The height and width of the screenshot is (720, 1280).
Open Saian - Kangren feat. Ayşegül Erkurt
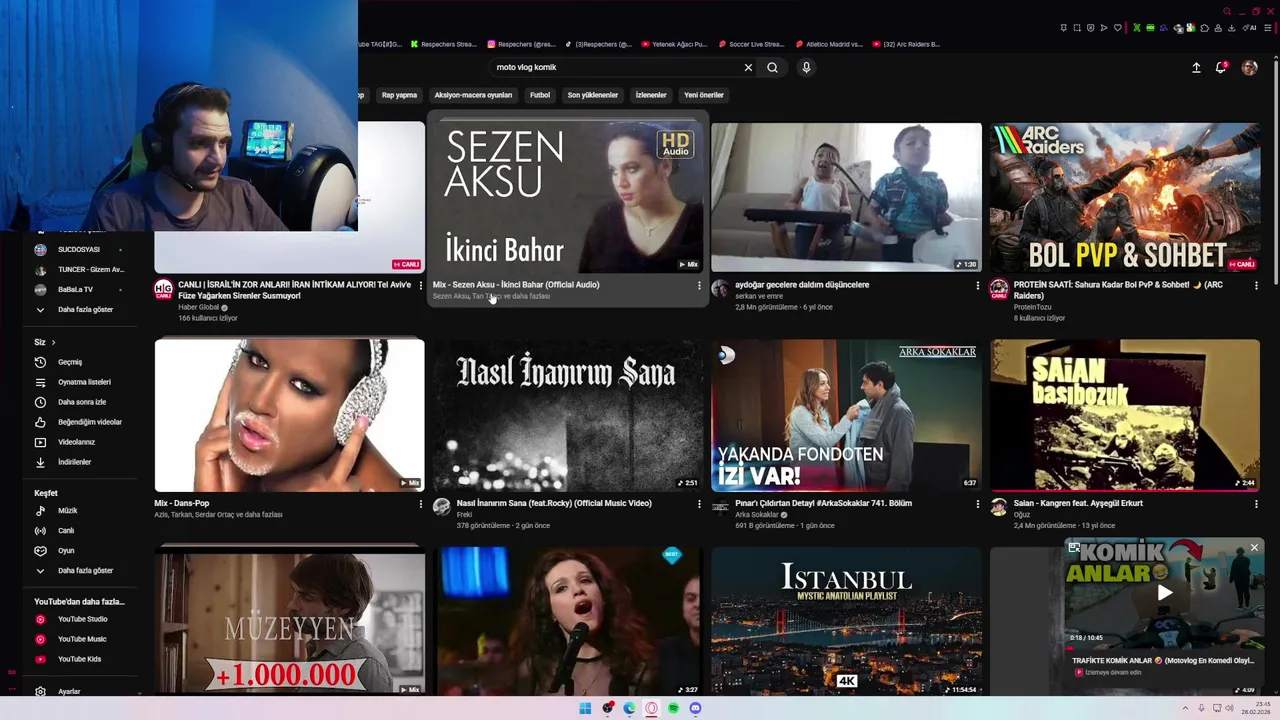[x=1078, y=503]
